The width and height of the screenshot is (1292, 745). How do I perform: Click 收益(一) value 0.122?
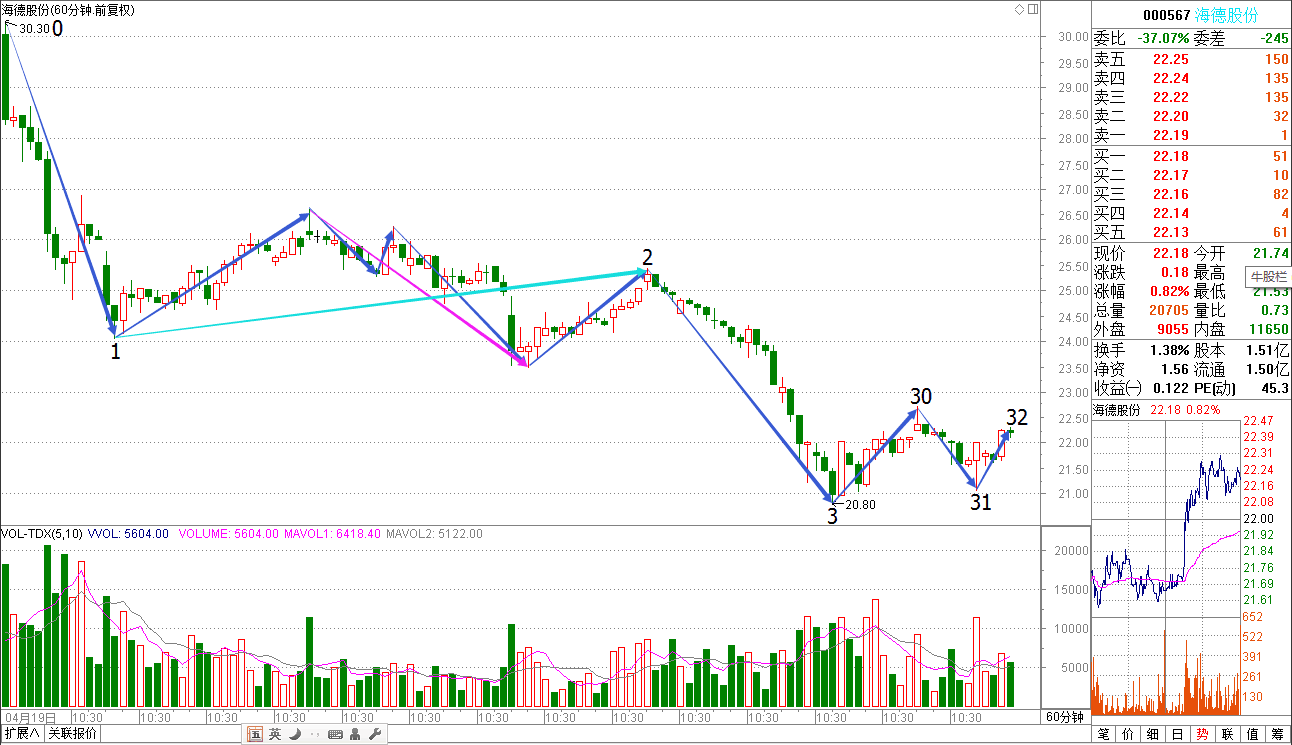tap(1171, 388)
